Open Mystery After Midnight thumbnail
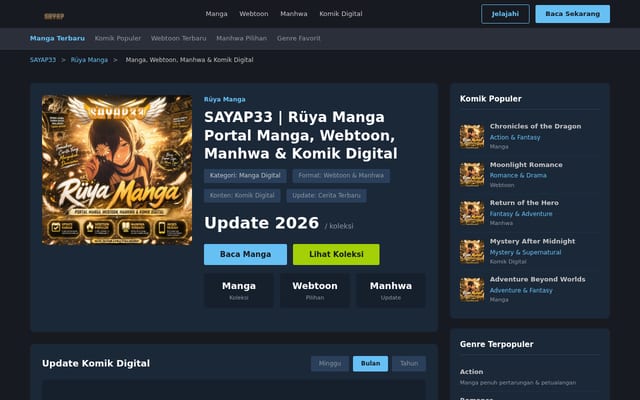Image resolution: width=640 pixels, height=400 pixels. pyautogui.click(x=472, y=251)
